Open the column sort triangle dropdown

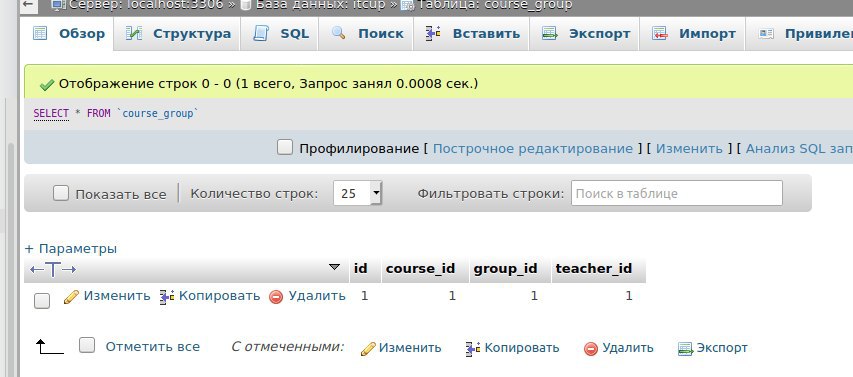point(335,267)
